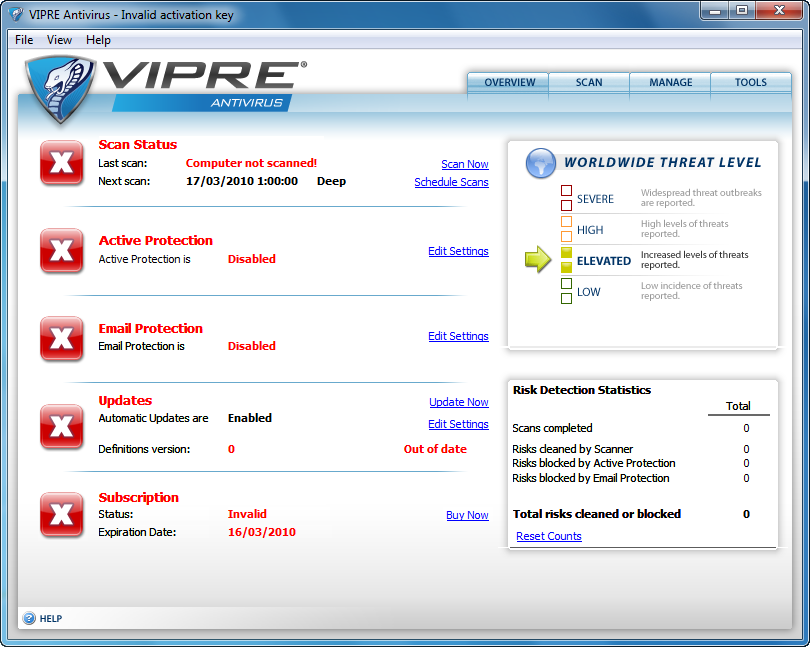This screenshot has width=810, height=647.
Task: Open the View menu
Action: click(x=59, y=40)
